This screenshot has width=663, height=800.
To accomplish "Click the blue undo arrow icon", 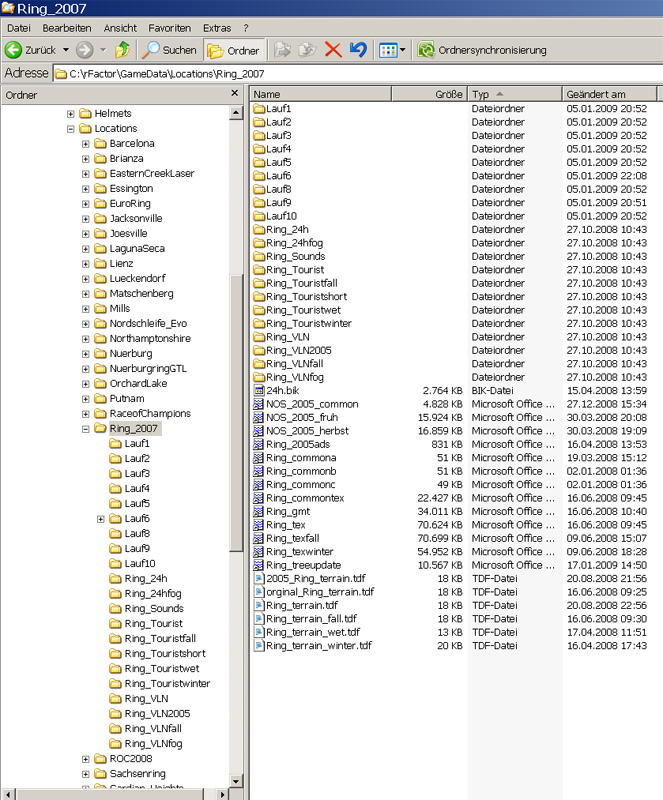I will point(358,49).
